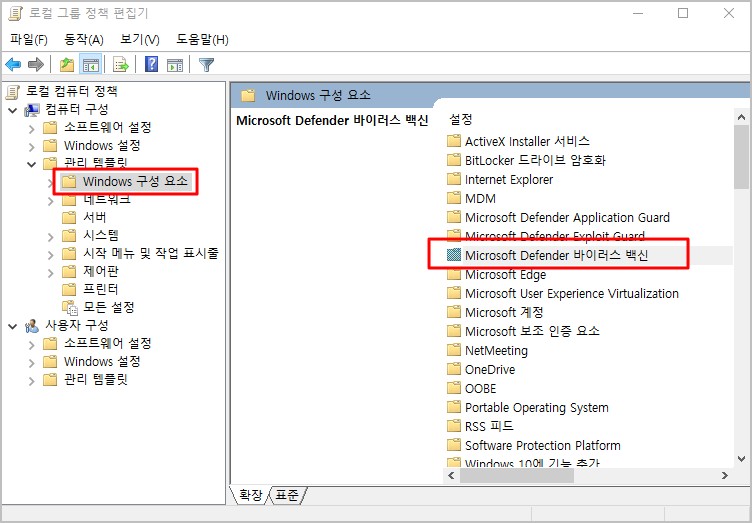Select Microsoft Defender Application Guard folder
752x523 pixels.
(x=567, y=217)
